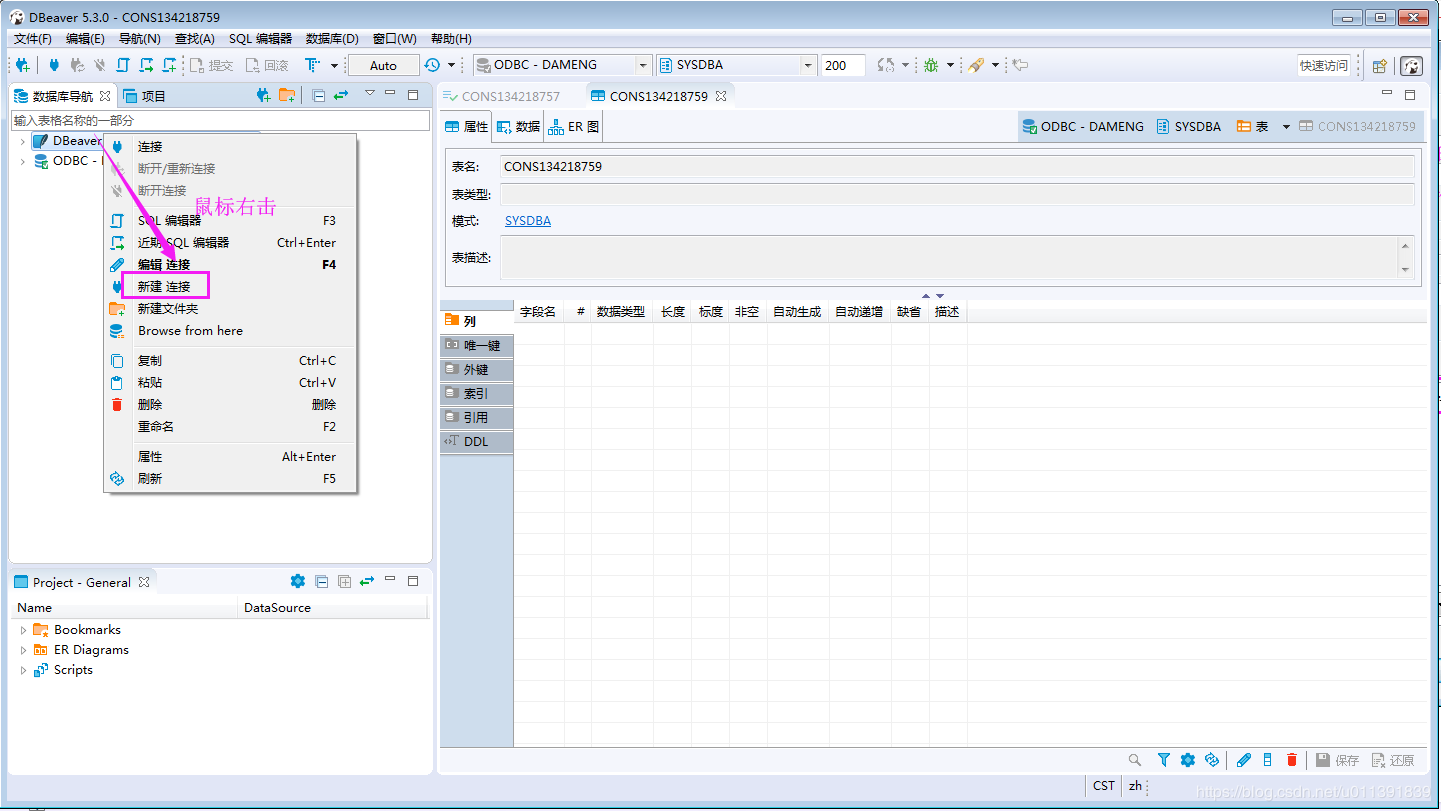Choose Browse from here in context menu

coord(190,331)
